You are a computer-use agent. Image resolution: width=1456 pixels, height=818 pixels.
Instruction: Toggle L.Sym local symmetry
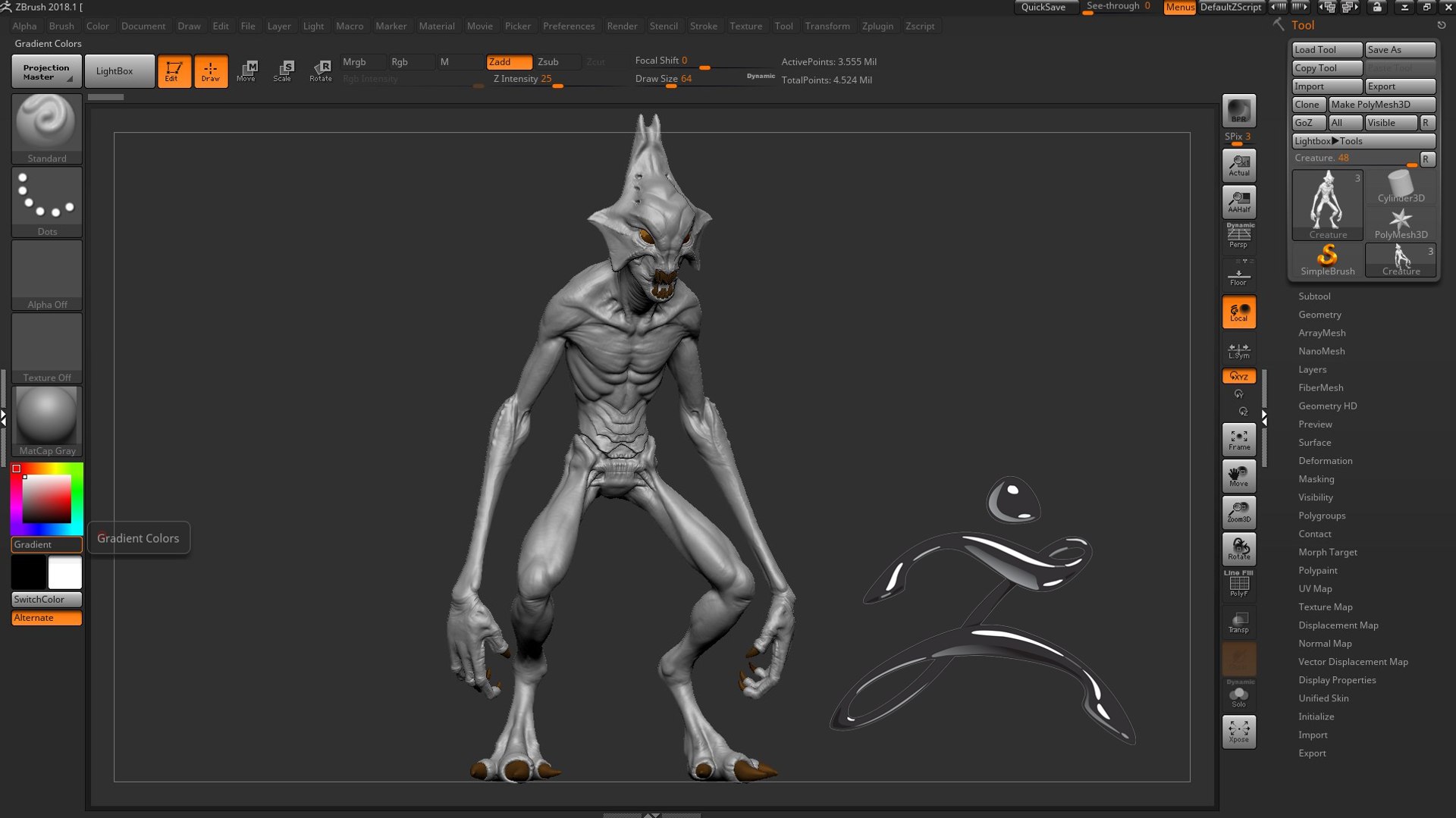pyautogui.click(x=1239, y=350)
